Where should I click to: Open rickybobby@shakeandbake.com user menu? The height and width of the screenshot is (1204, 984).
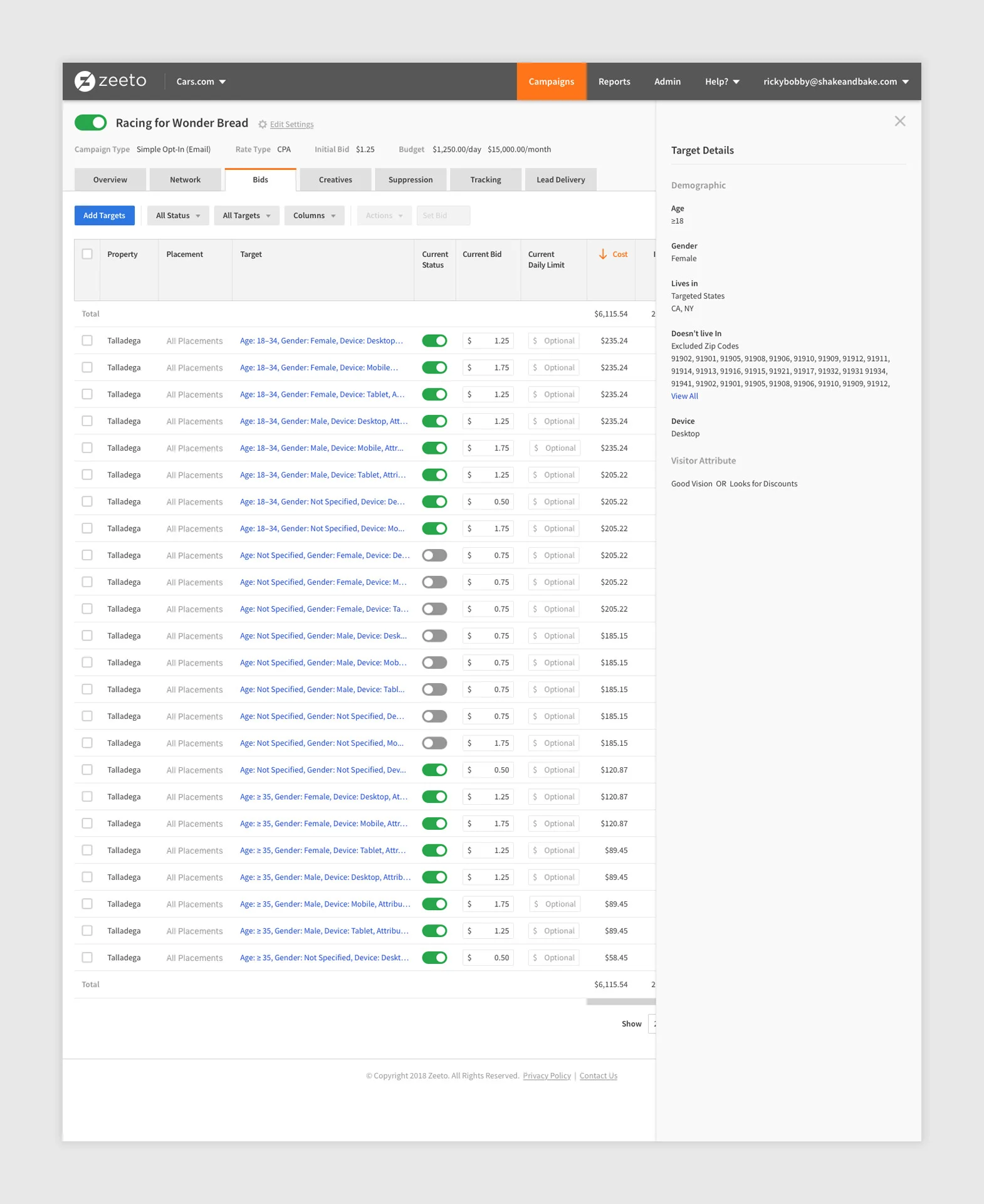pos(836,81)
